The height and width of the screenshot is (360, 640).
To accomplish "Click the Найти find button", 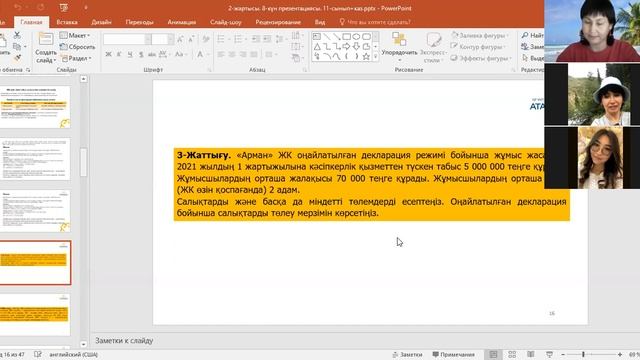I will (533, 36).
